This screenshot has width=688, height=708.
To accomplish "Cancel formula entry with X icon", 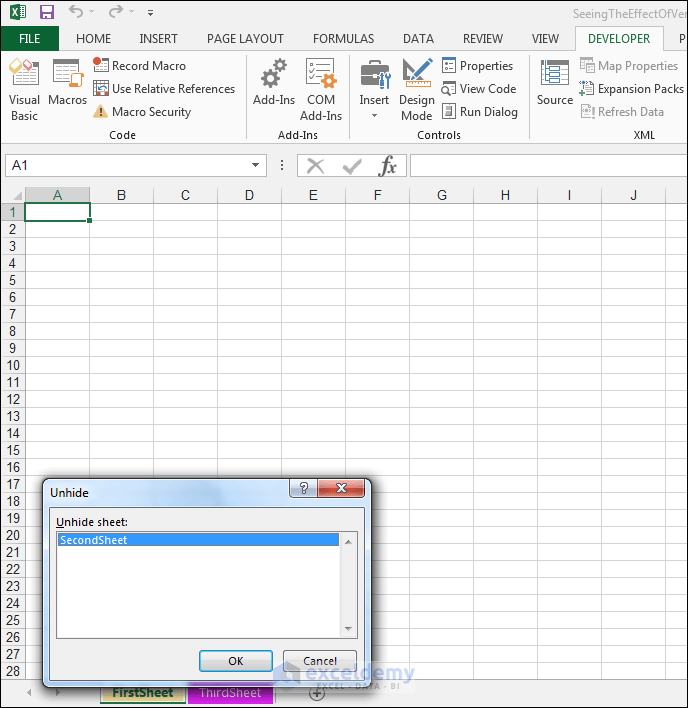I will coord(316,166).
